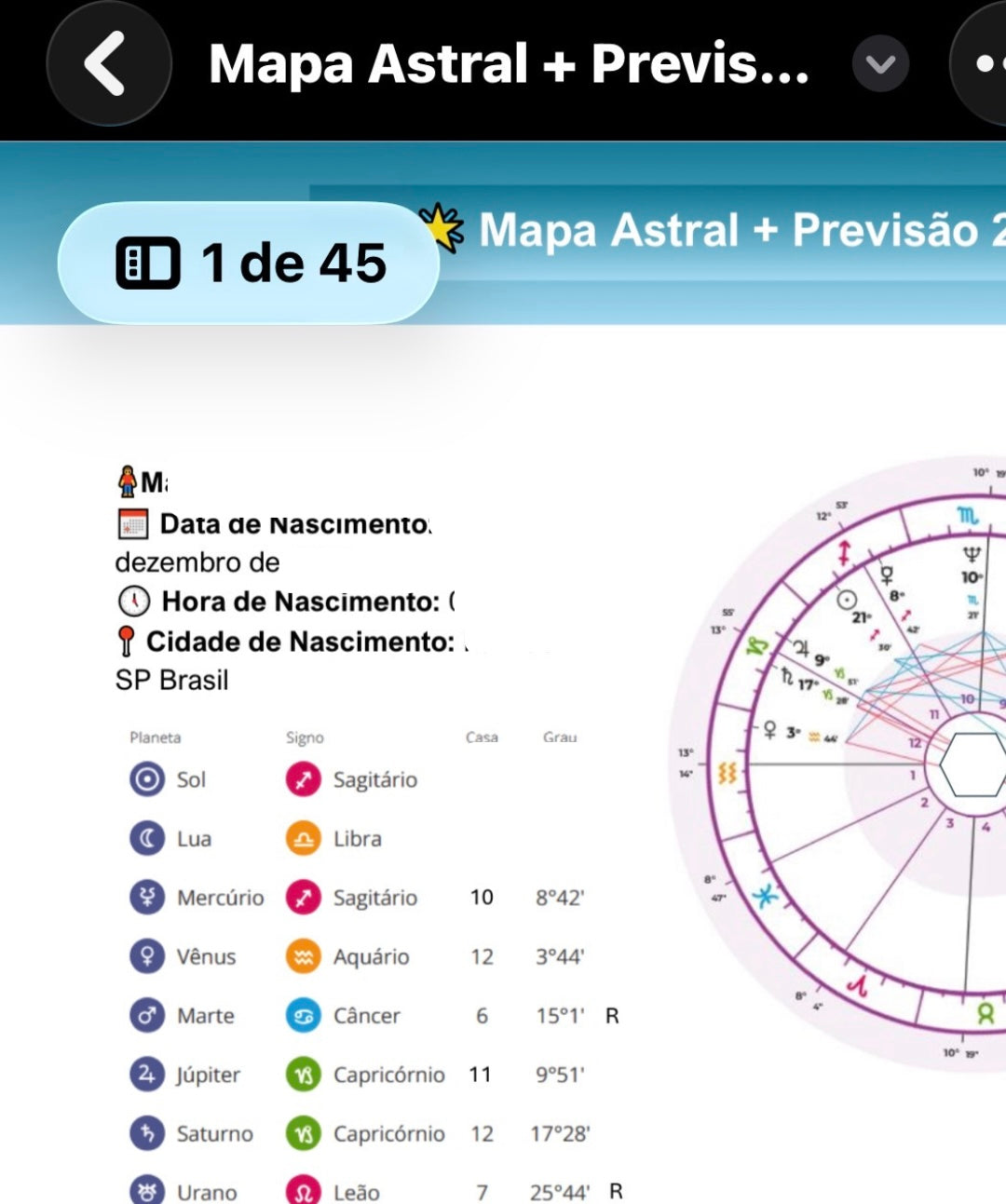The height and width of the screenshot is (1204, 1006).
Task: Click the Saturno planet icon
Action: pos(146,1133)
